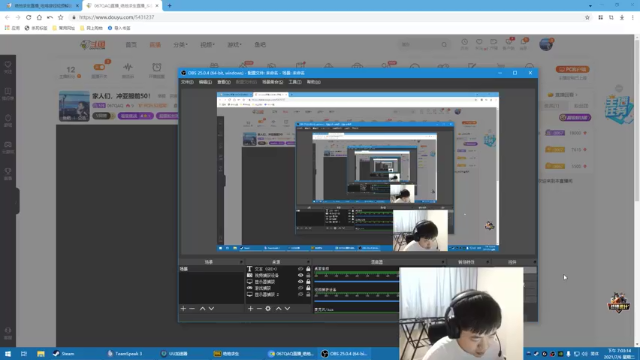
Task: Click the audio mixer dock header pop-out icon
Action: (x=443, y=262)
